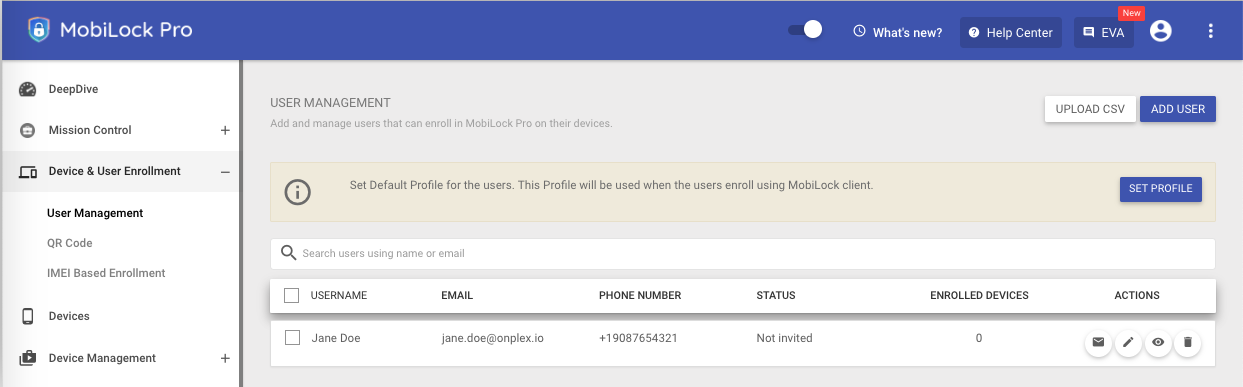The width and height of the screenshot is (1243, 387).
Task: Expand the Device Management section
Action: (x=225, y=358)
